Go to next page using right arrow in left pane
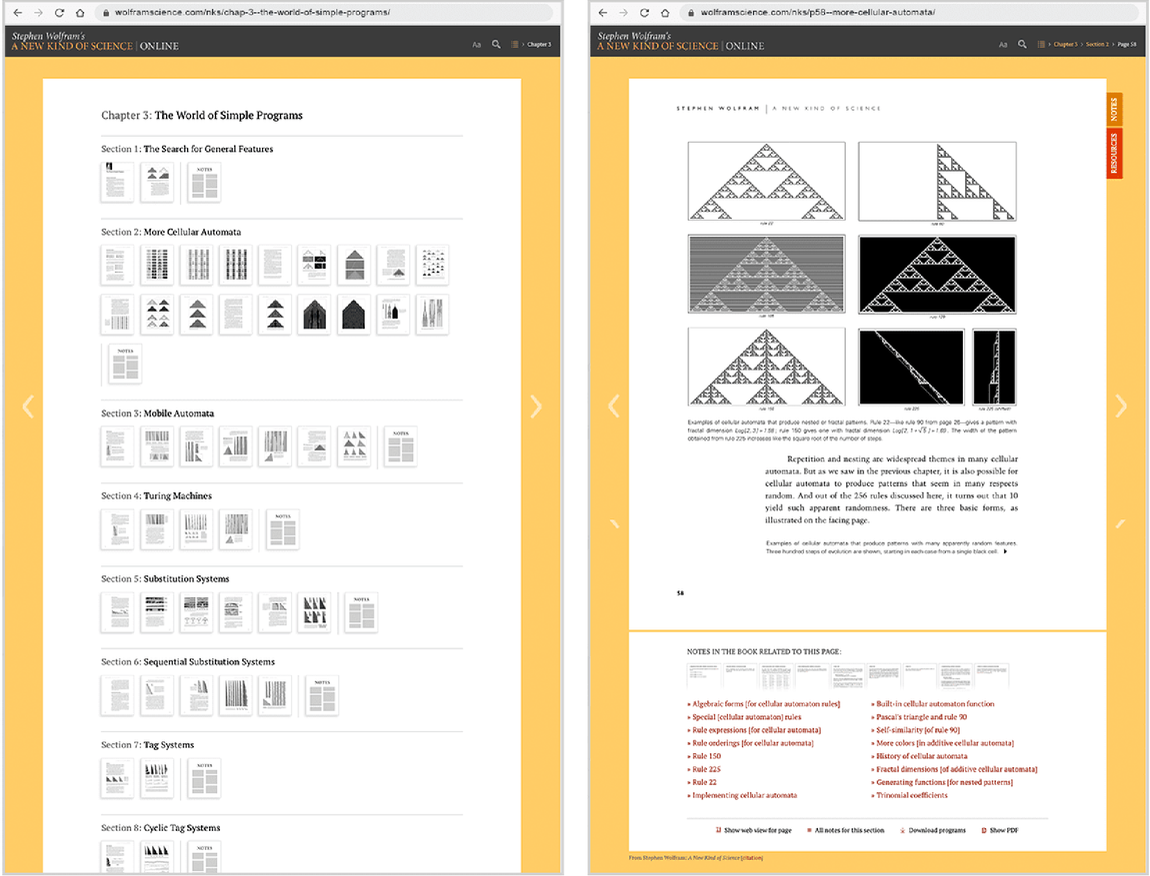This screenshot has width=1150, height=876. [x=536, y=405]
